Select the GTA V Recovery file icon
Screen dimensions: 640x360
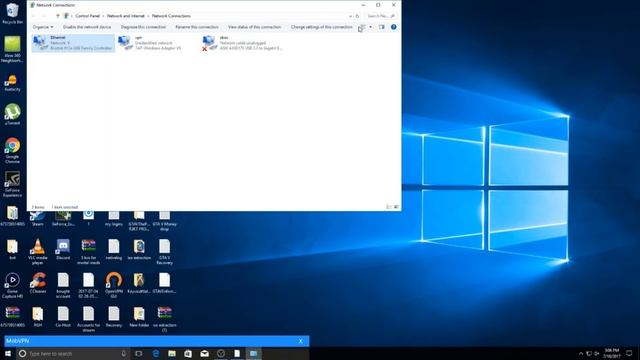(164, 251)
